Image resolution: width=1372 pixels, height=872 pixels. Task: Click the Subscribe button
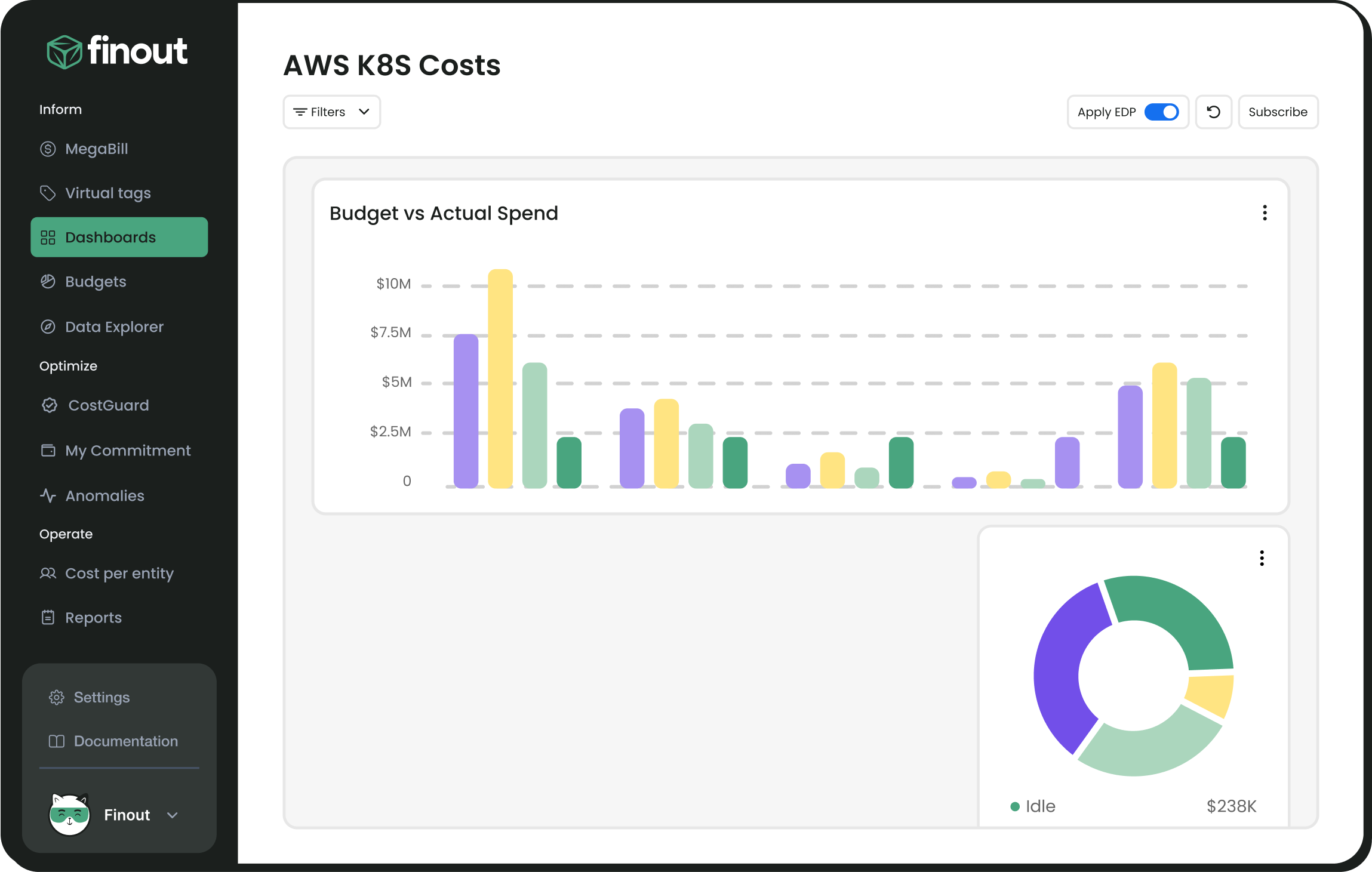[x=1278, y=111]
